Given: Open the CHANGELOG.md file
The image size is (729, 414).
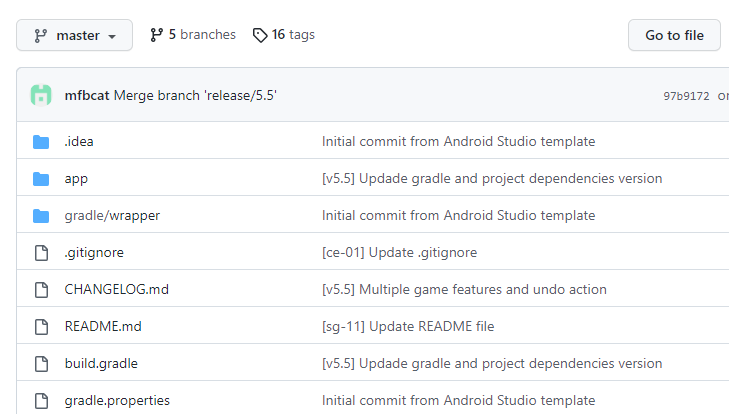Looking at the screenshot, I should tap(116, 290).
